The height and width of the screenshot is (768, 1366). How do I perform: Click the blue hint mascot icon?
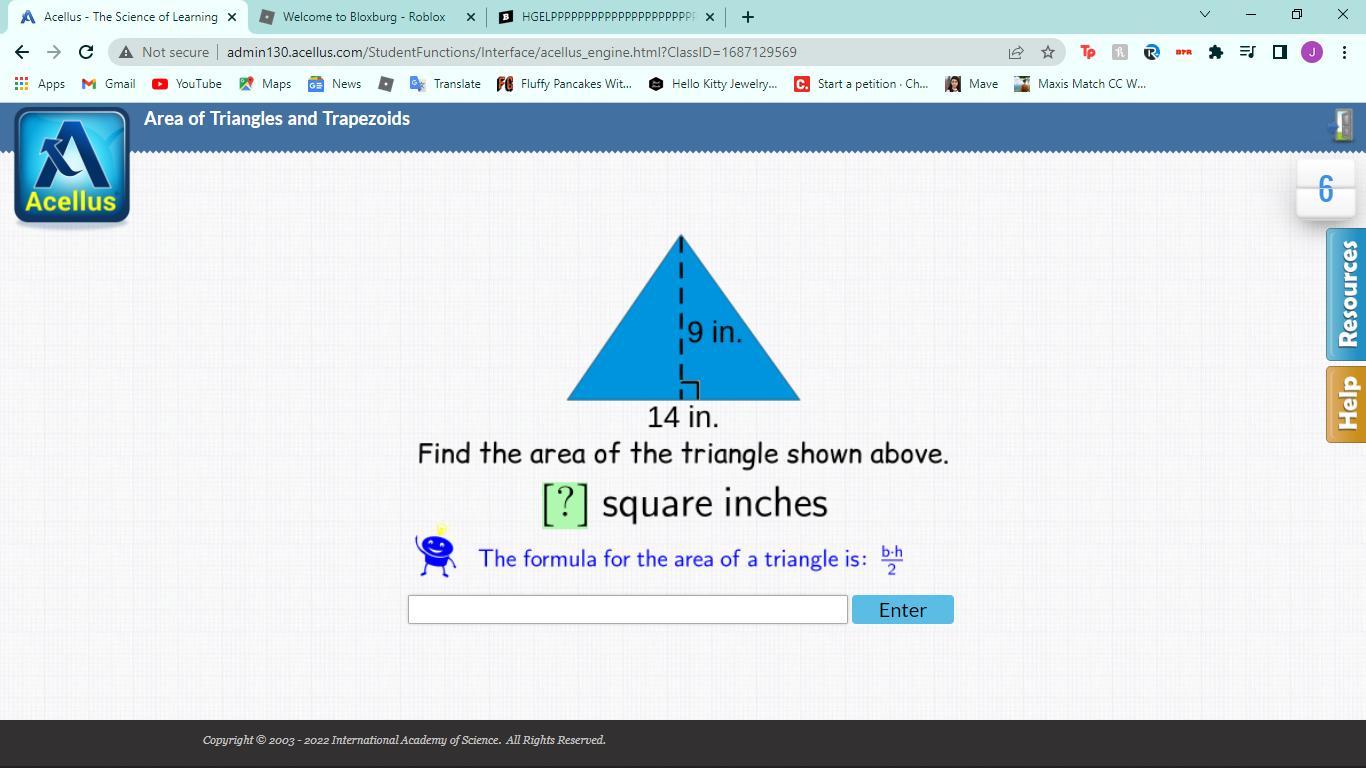pos(436,553)
